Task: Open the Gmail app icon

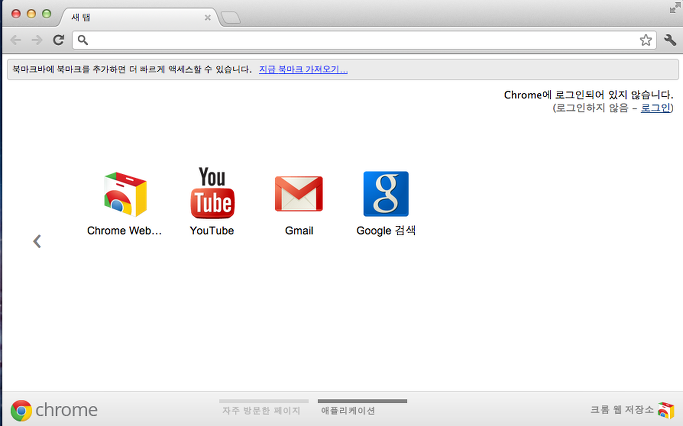Action: pyautogui.click(x=299, y=194)
